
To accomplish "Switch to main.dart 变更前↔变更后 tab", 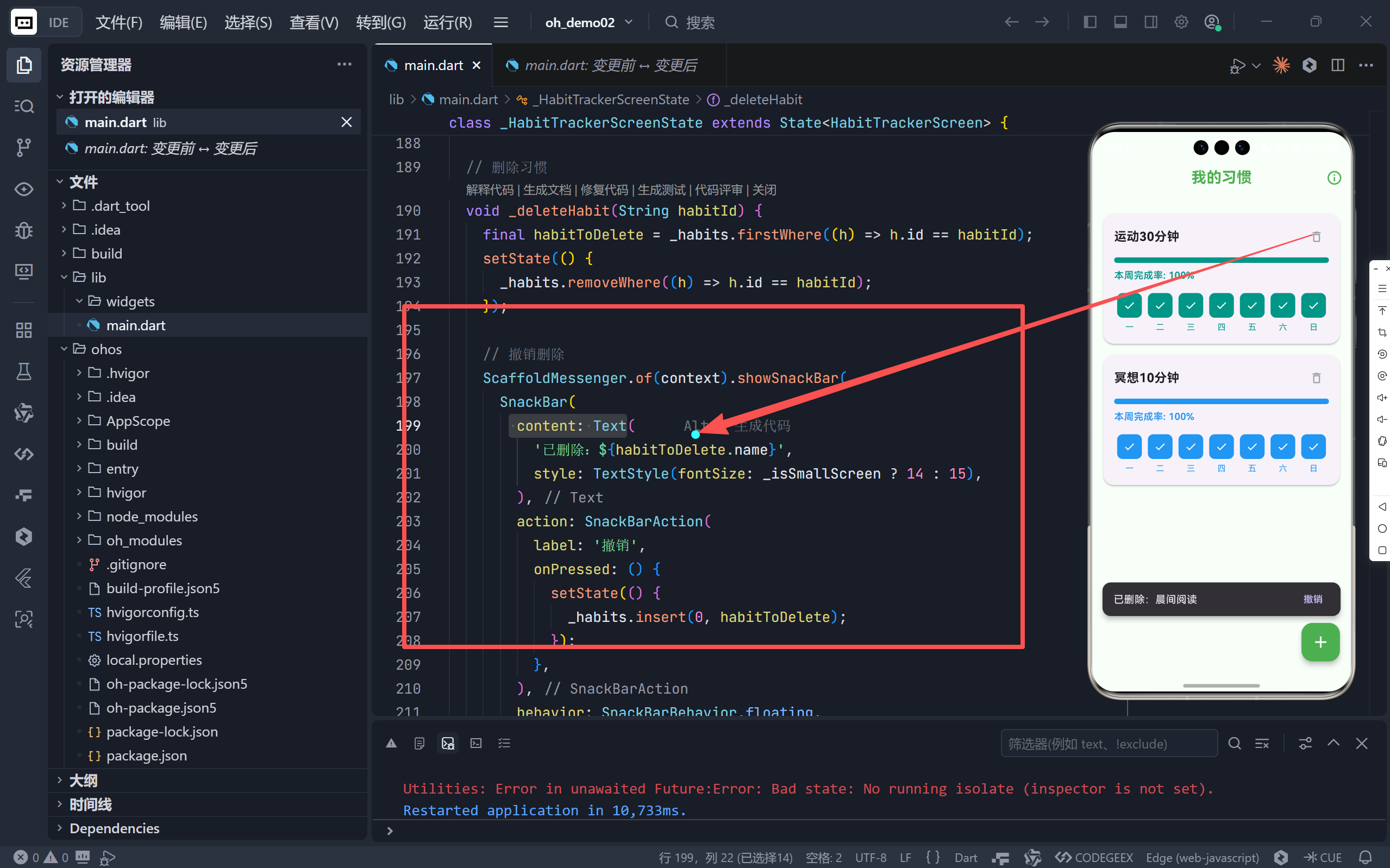I will click(610, 65).
